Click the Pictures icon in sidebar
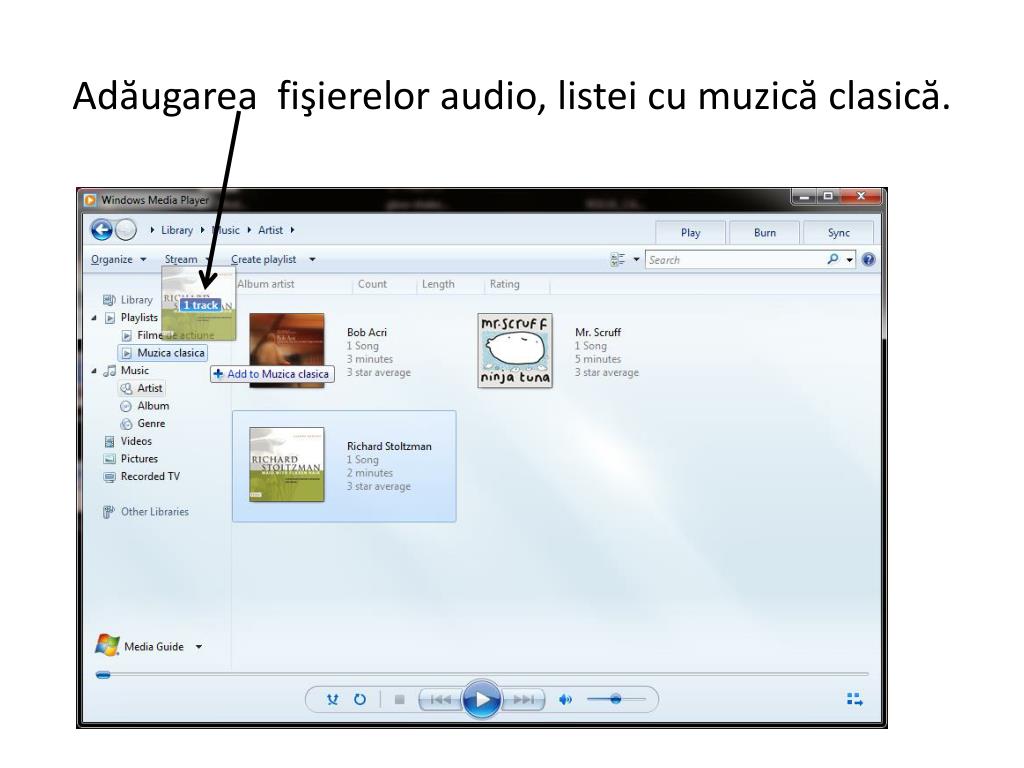This screenshot has width=1024, height=768. point(110,459)
